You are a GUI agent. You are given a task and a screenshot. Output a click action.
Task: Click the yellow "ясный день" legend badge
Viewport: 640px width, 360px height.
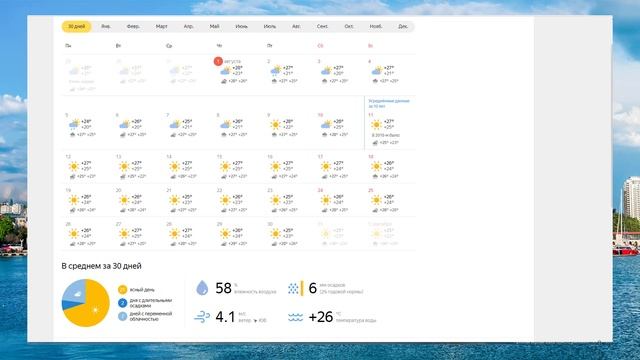coord(122,290)
